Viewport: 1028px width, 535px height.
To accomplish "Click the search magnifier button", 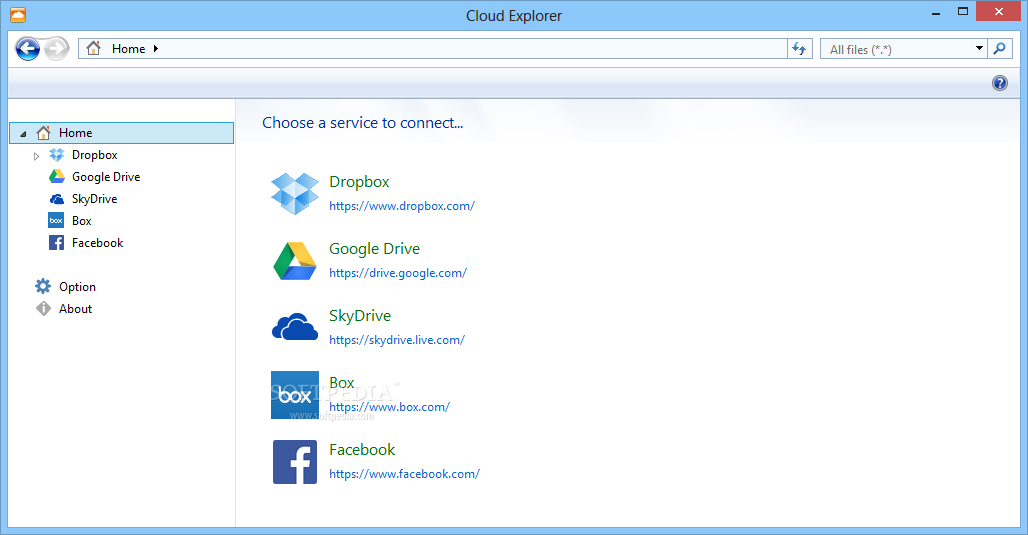I will [999, 49].
